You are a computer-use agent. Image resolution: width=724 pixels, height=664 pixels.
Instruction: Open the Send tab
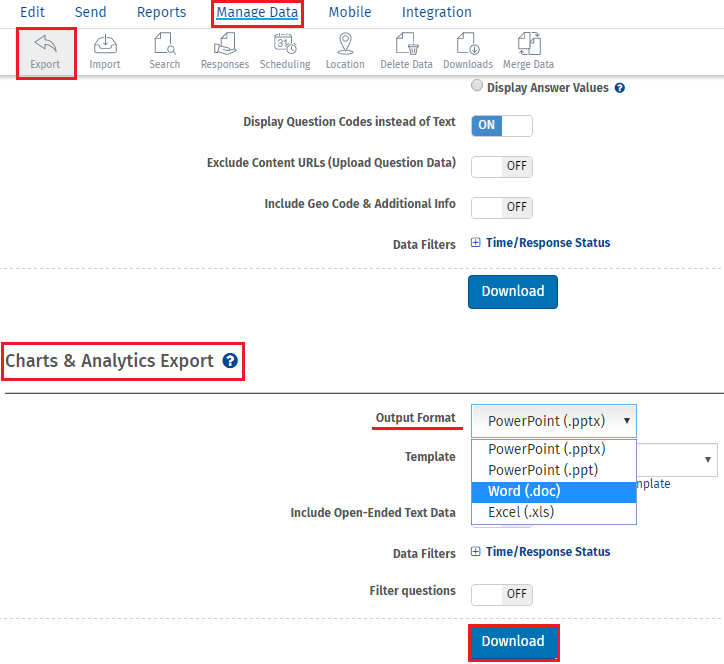pyautogui.click(x=90, y=12)
